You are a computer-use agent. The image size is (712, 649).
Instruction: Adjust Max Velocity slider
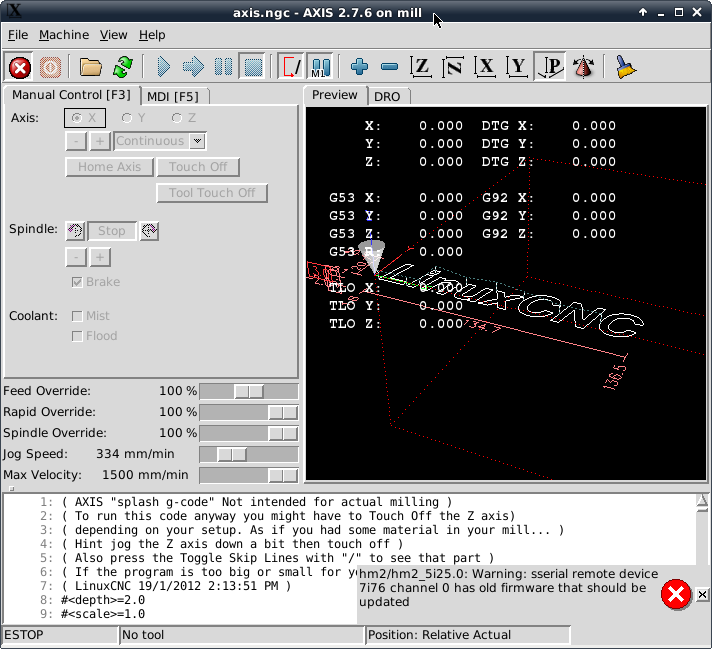(249, 475)
